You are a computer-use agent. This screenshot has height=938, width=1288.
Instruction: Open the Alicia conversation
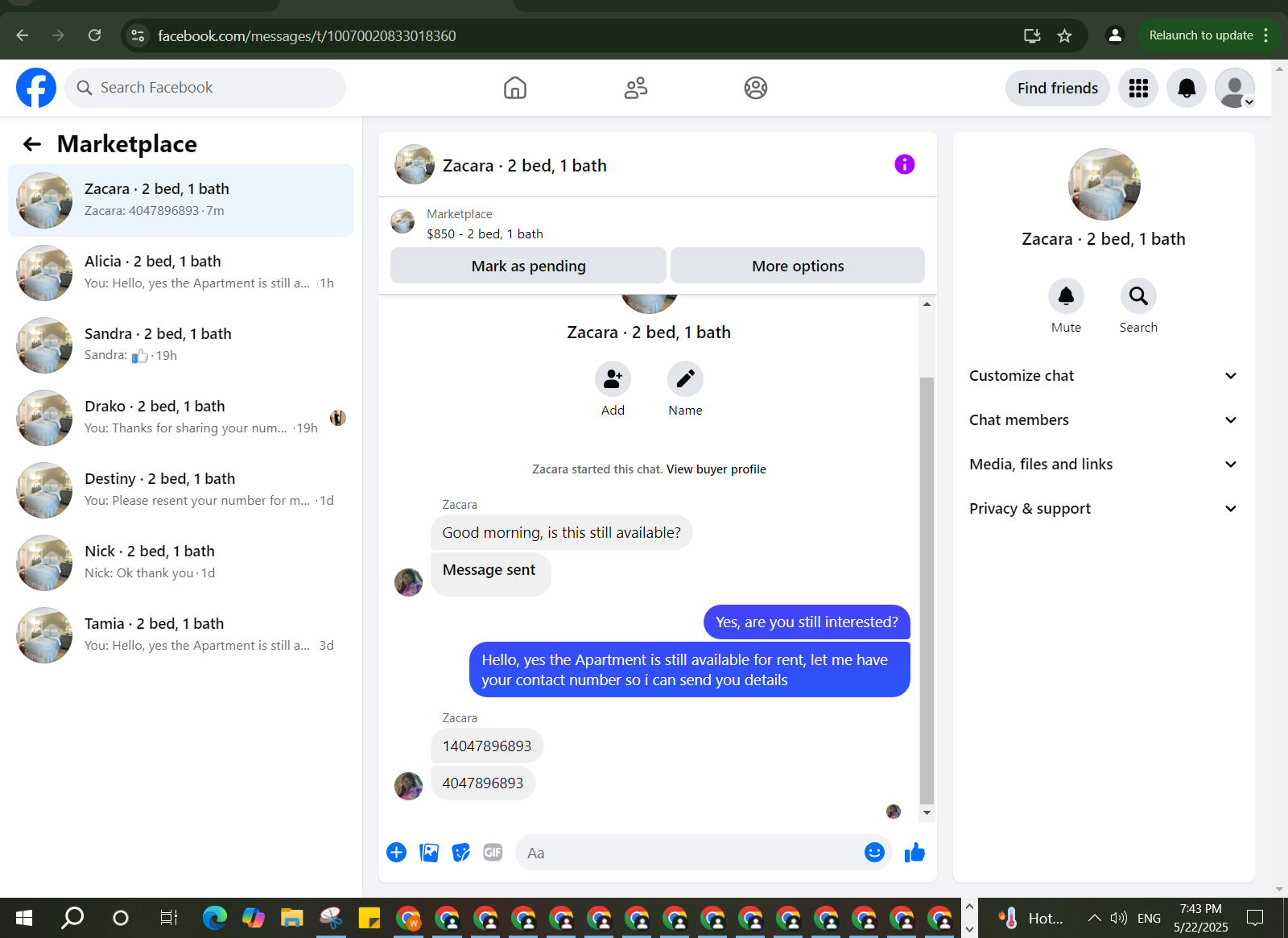tap(181, 273)
